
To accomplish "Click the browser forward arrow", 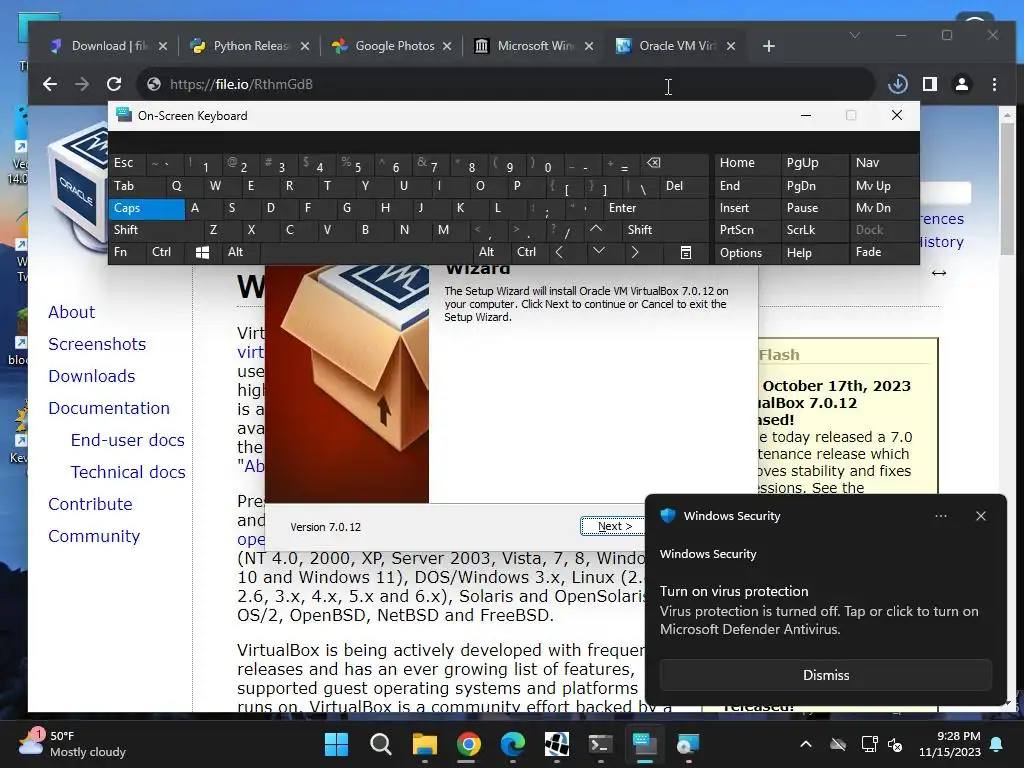I will (x=82, y=84).
